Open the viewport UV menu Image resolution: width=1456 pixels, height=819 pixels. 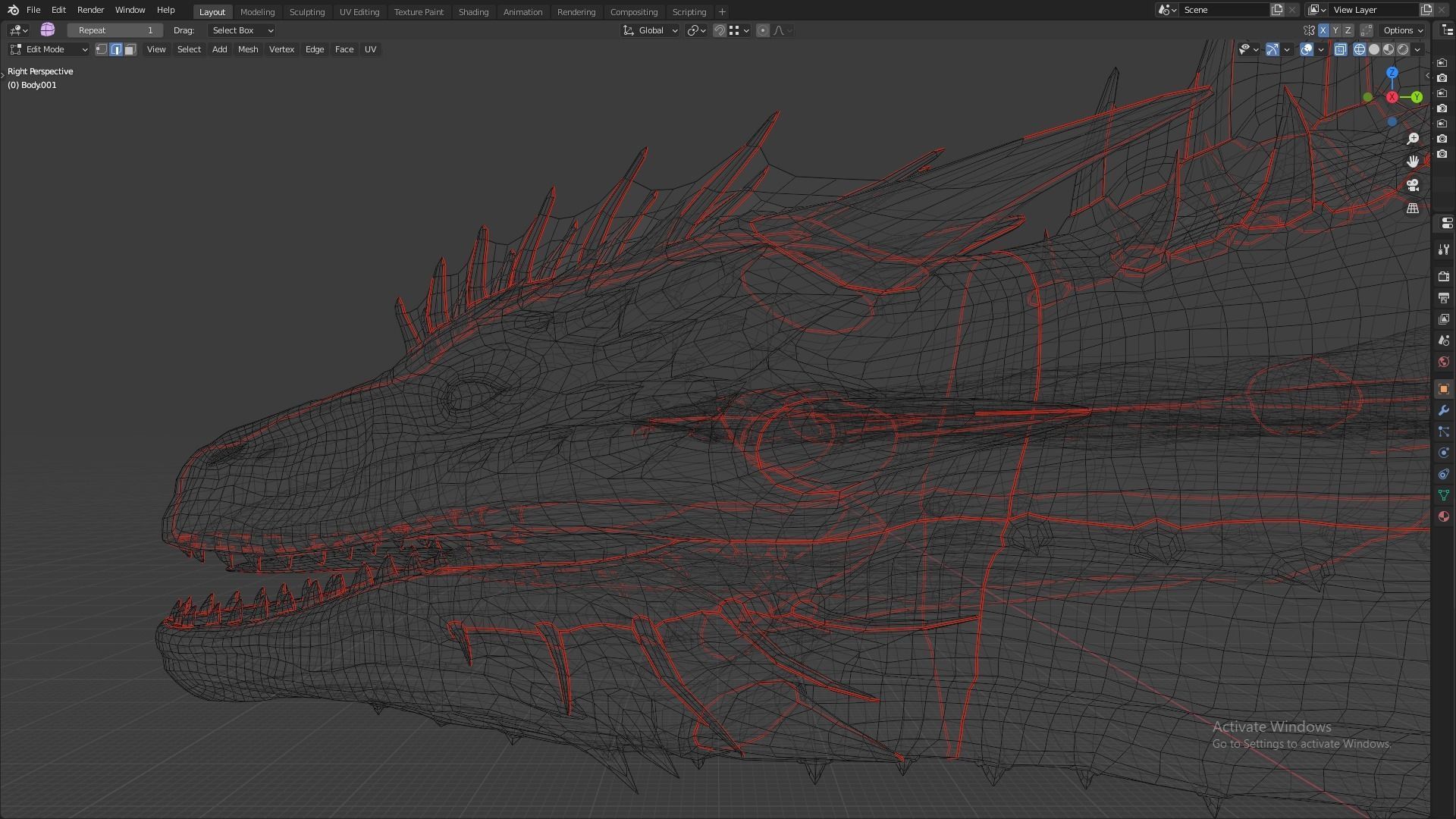(x=370, y=49)
